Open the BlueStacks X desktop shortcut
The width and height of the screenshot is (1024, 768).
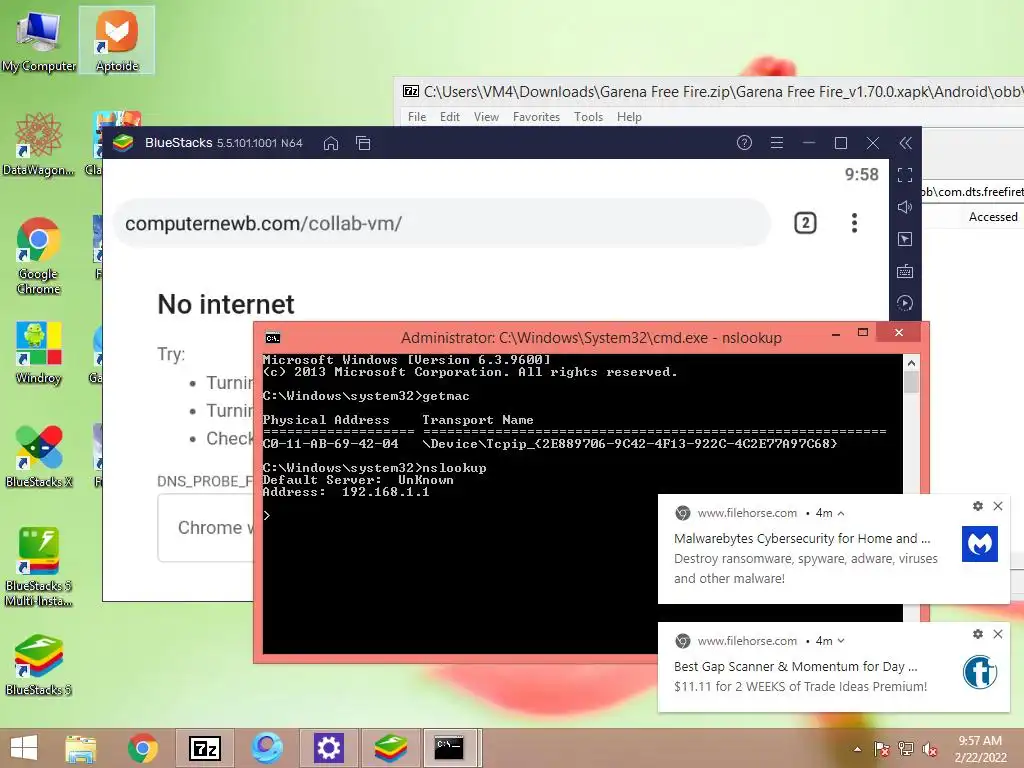tap(38, 456)
